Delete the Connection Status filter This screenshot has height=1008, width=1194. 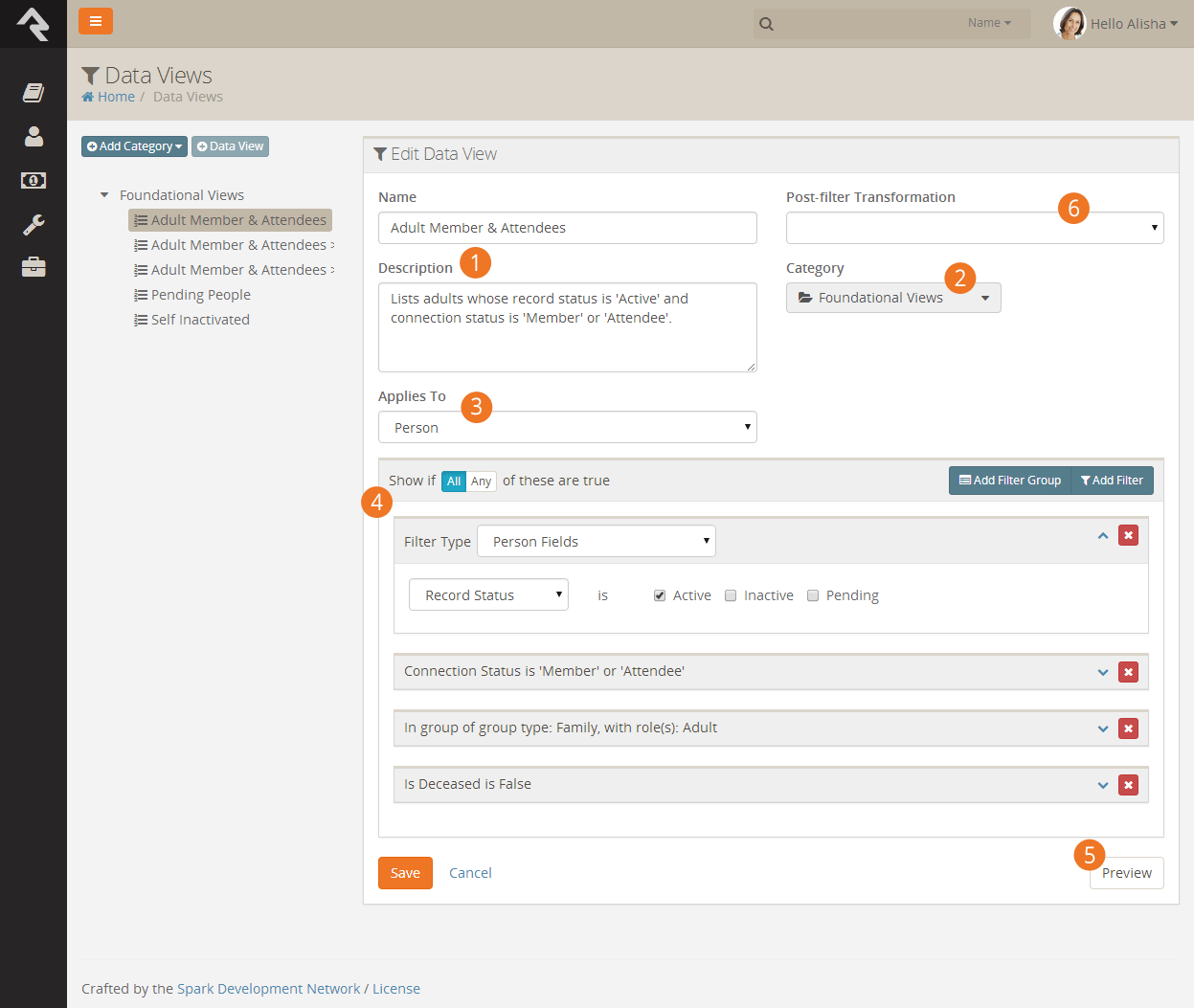pos(1129,672)
